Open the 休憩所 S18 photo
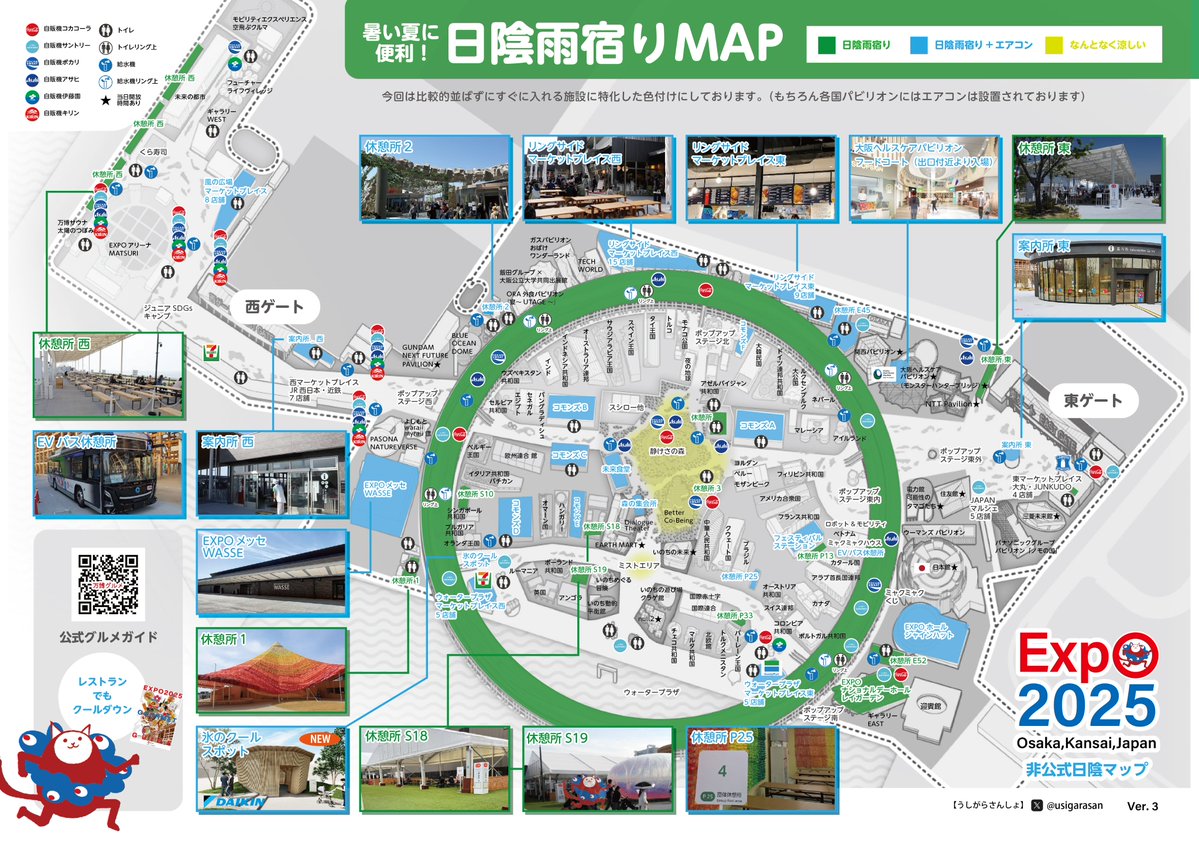The width and height of the screenshot is (1199, 853). 435,770
